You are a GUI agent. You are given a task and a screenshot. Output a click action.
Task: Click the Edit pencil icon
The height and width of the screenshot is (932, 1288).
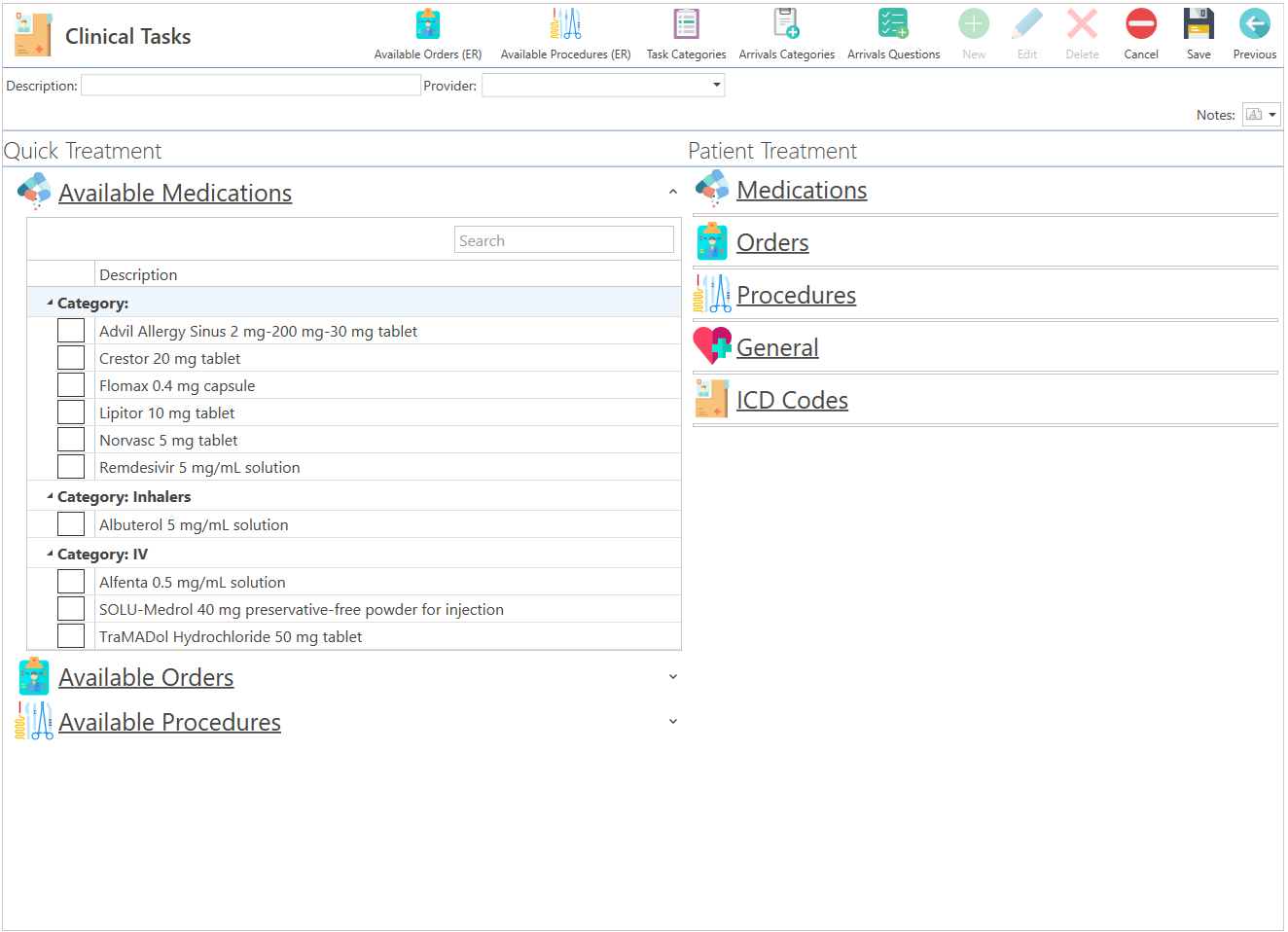[x=1027, y=23]
